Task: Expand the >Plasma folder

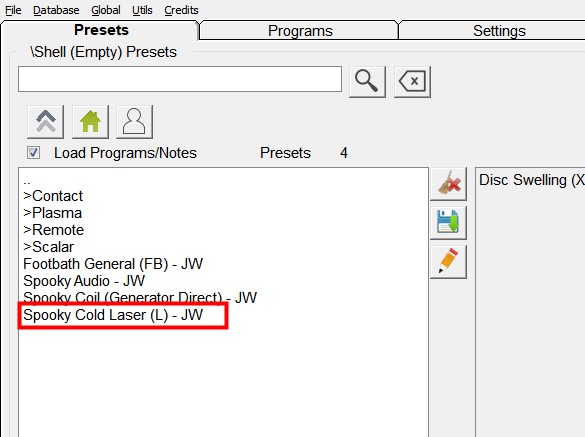Action: (x=53, y=213)
